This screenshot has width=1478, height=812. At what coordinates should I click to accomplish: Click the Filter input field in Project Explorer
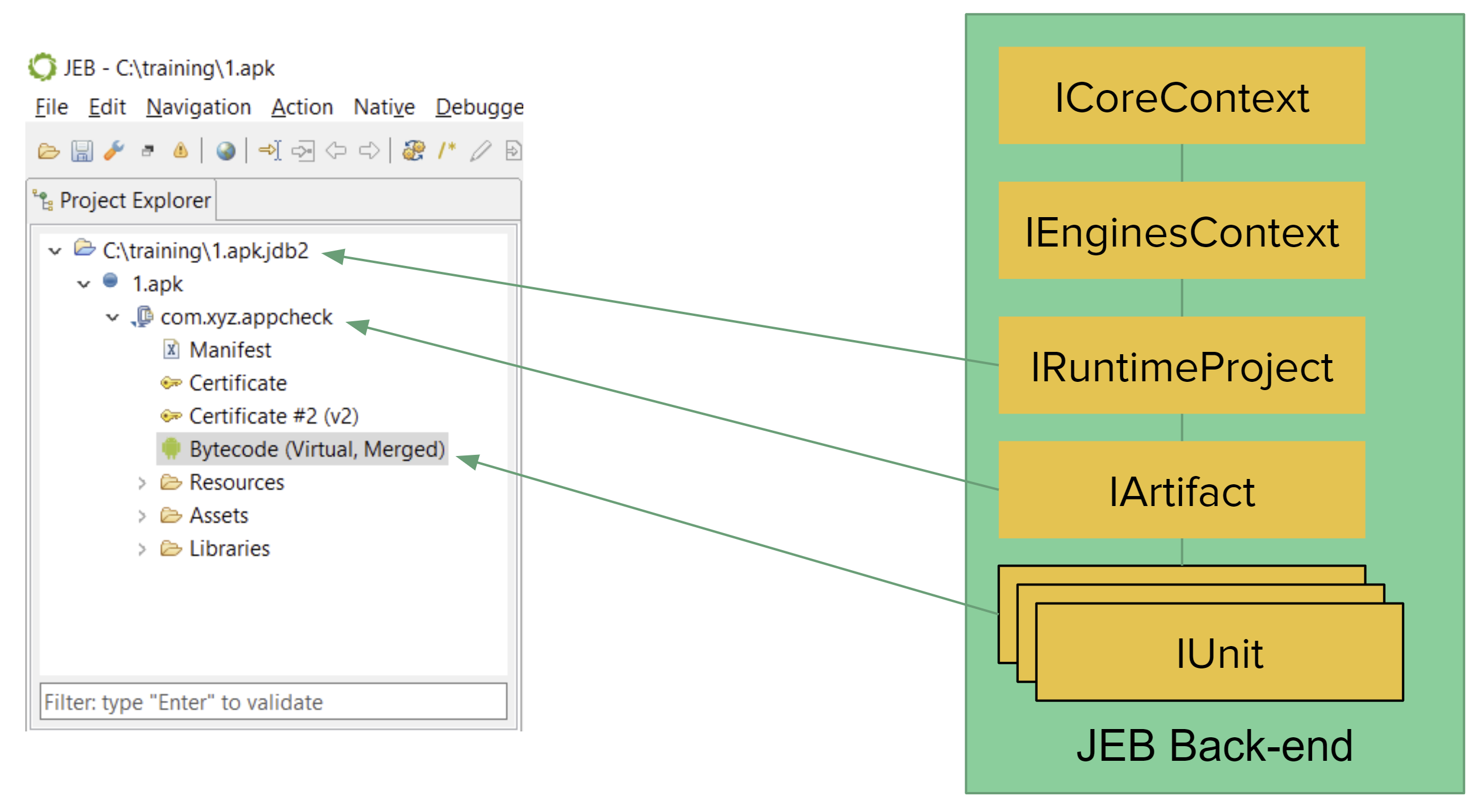[x=273, y=701]
